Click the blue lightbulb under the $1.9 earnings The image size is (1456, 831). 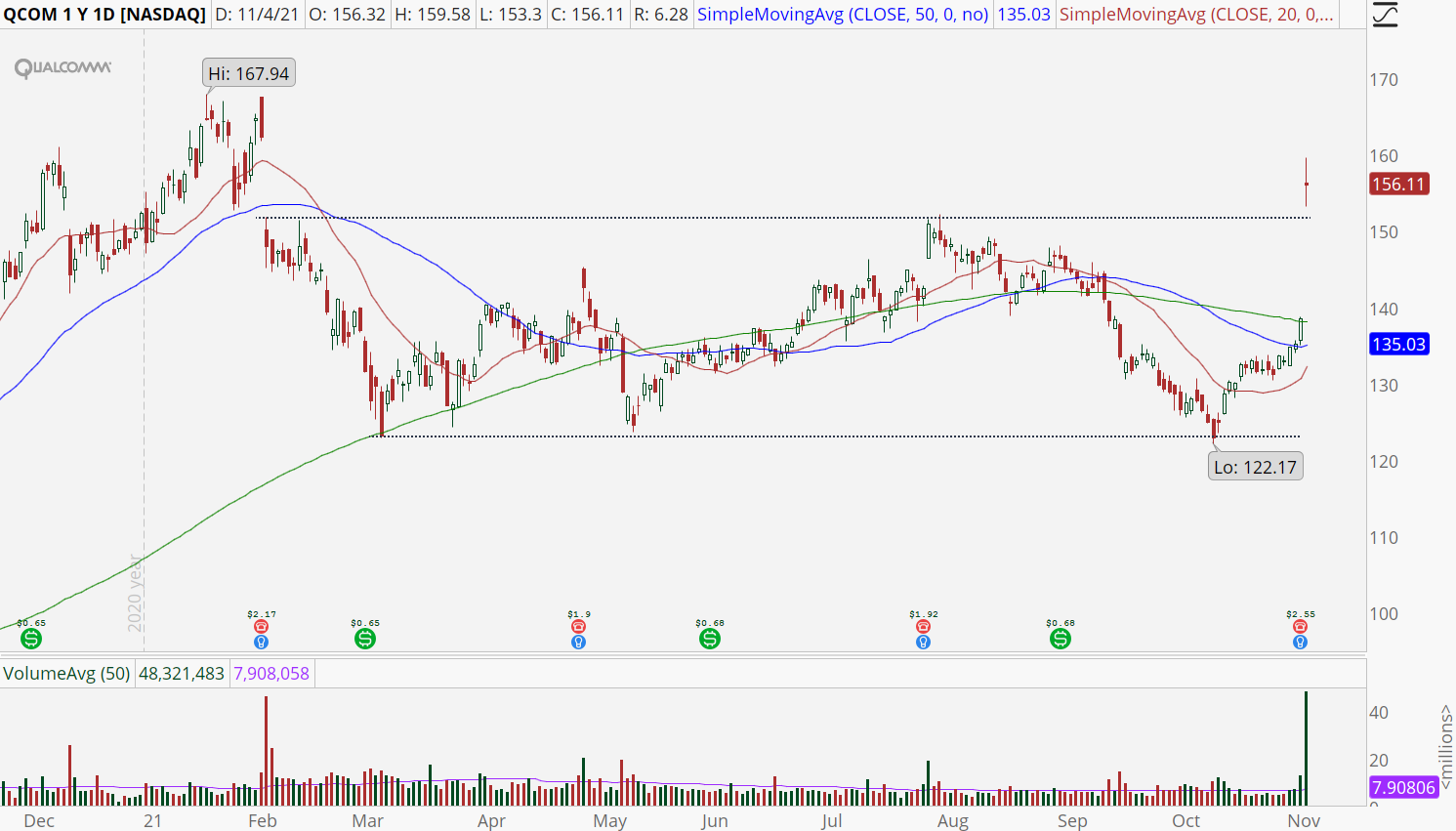click(x=579, y=643)
